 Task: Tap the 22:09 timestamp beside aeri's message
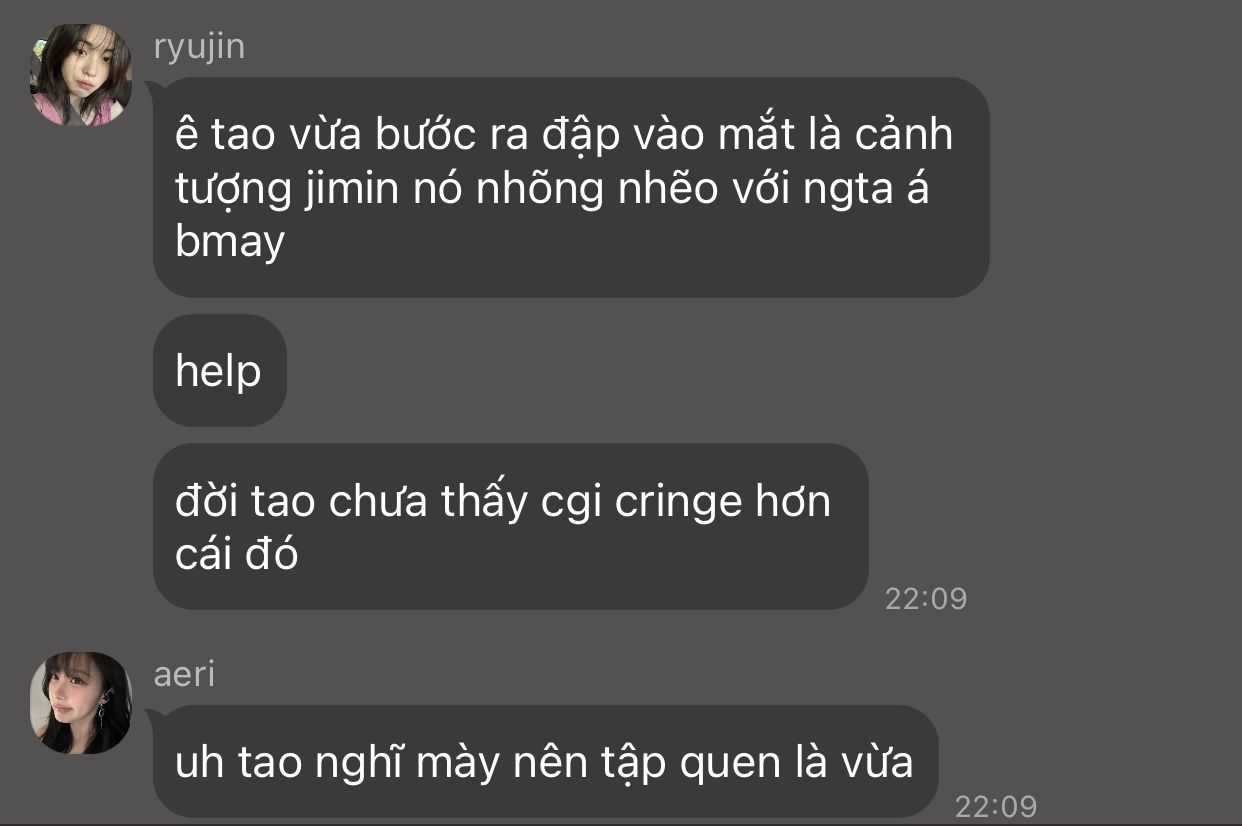(x=996, y=806)
